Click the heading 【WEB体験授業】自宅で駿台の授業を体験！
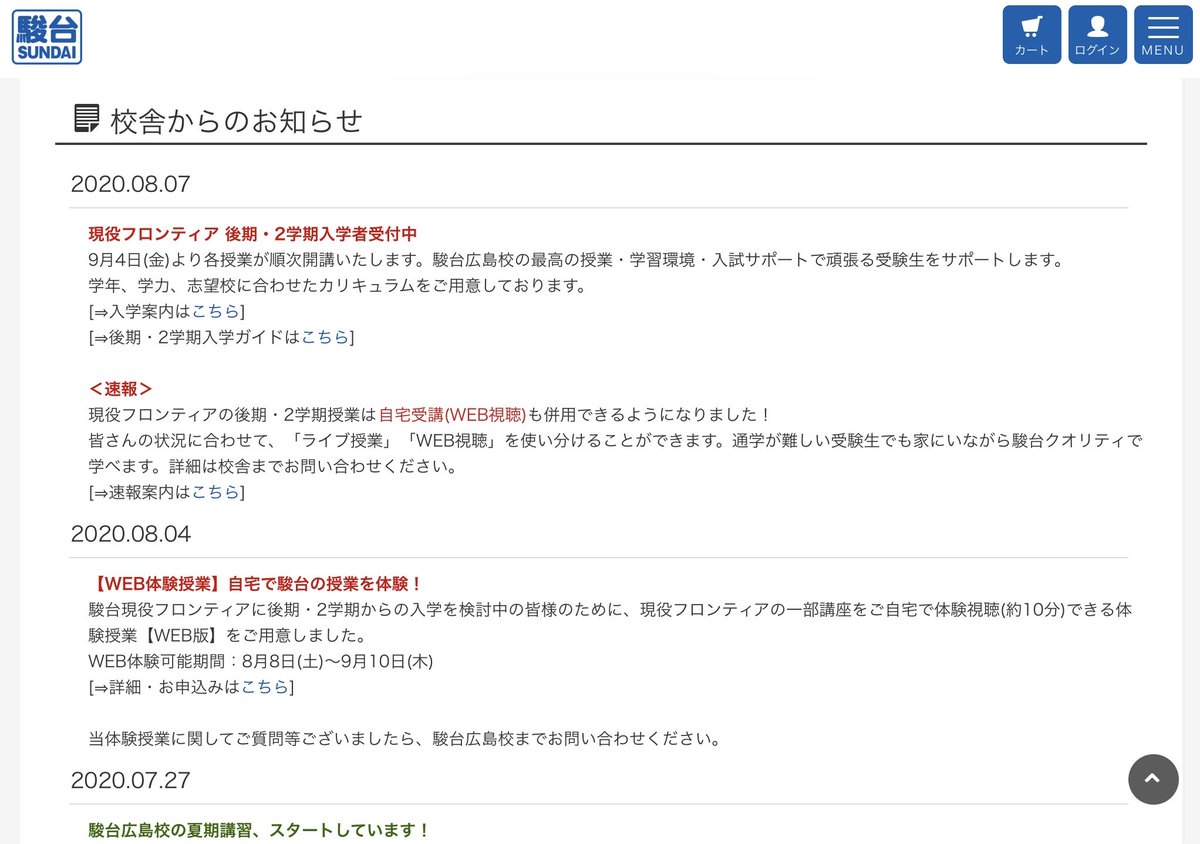 click(256, 584)
